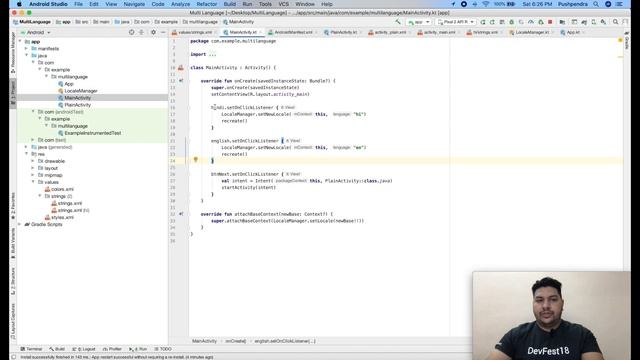The width and height of the screenshot is (640, 360).
Task: Collapse the java folder
Action: tap(27, 56)
